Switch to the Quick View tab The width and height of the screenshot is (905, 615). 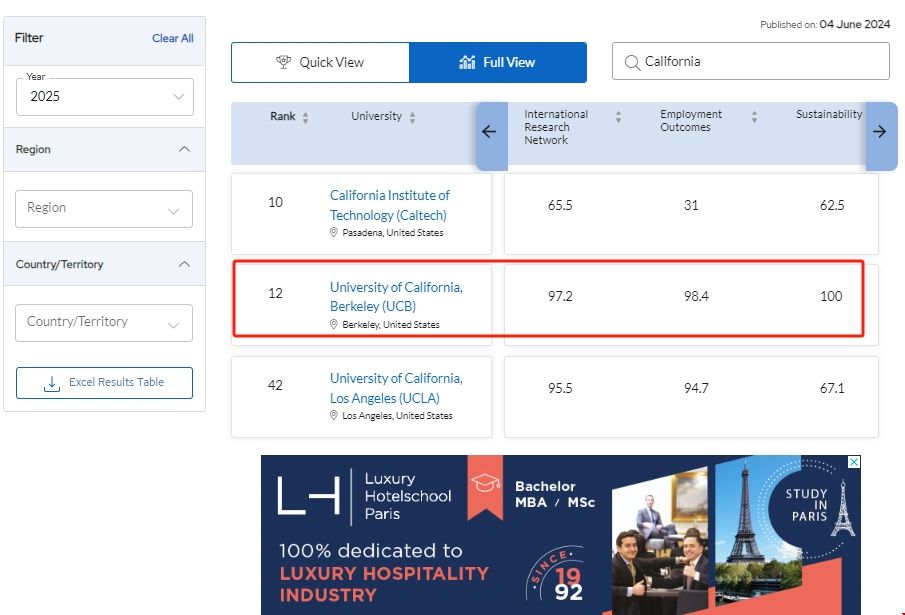click(320, 62)
